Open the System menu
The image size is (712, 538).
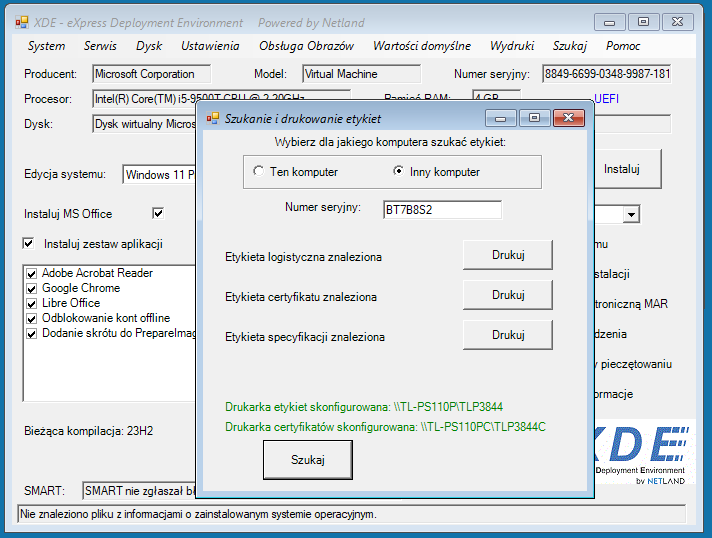(46, 46)
